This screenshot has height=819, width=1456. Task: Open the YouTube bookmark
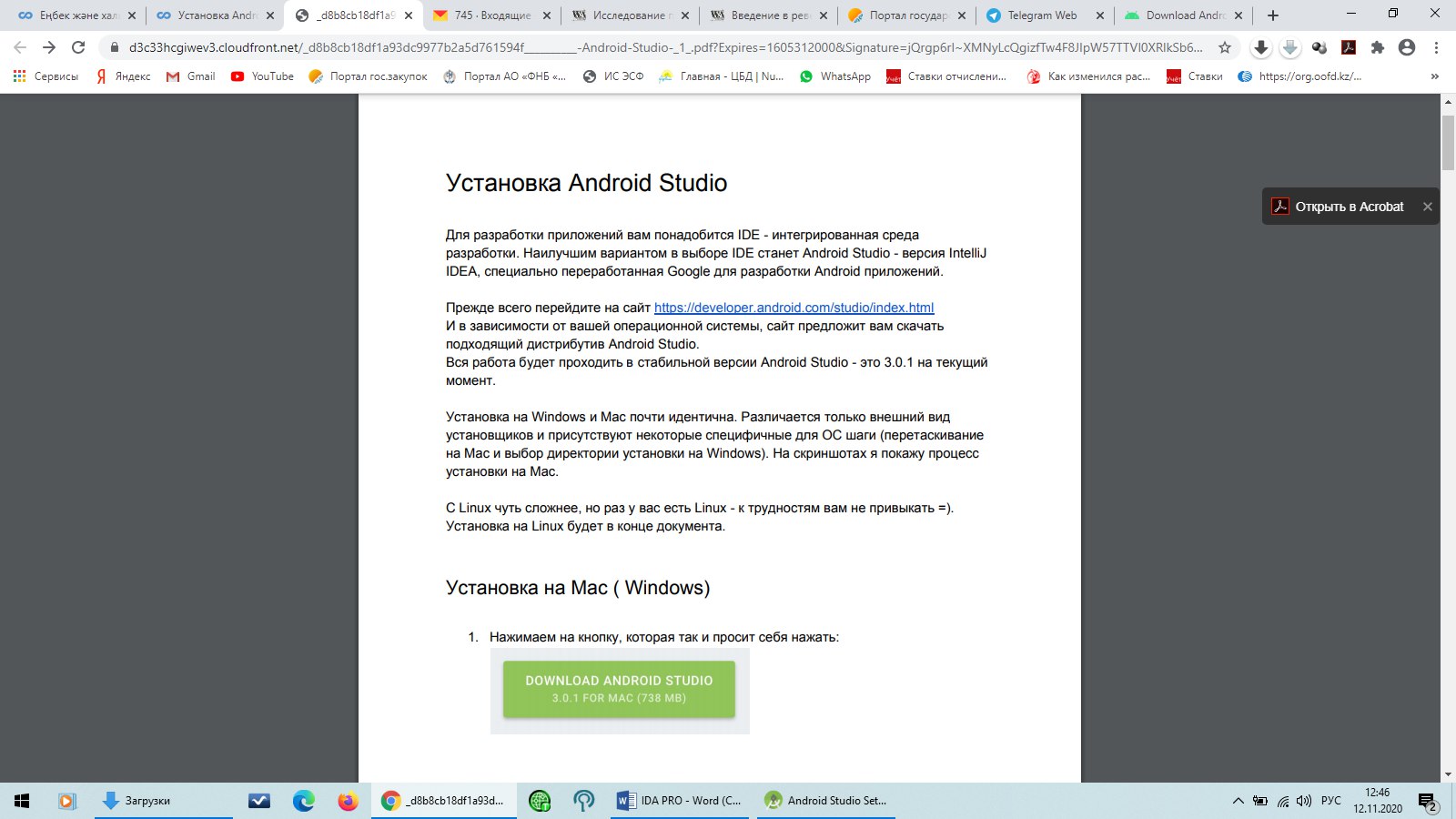click(262, 76)
